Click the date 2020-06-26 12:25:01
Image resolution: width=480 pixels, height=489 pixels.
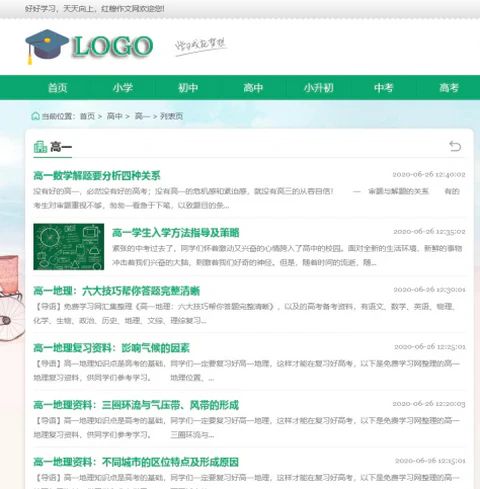(430, 347)
